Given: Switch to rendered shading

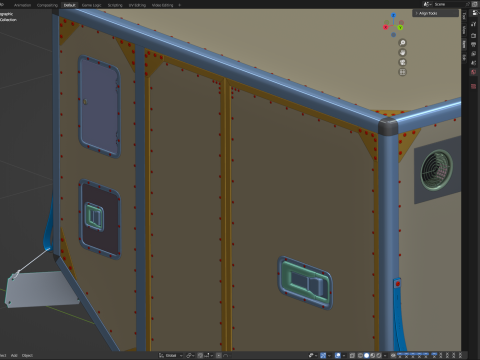Looking at the screenshot, I should click(379, 355).
